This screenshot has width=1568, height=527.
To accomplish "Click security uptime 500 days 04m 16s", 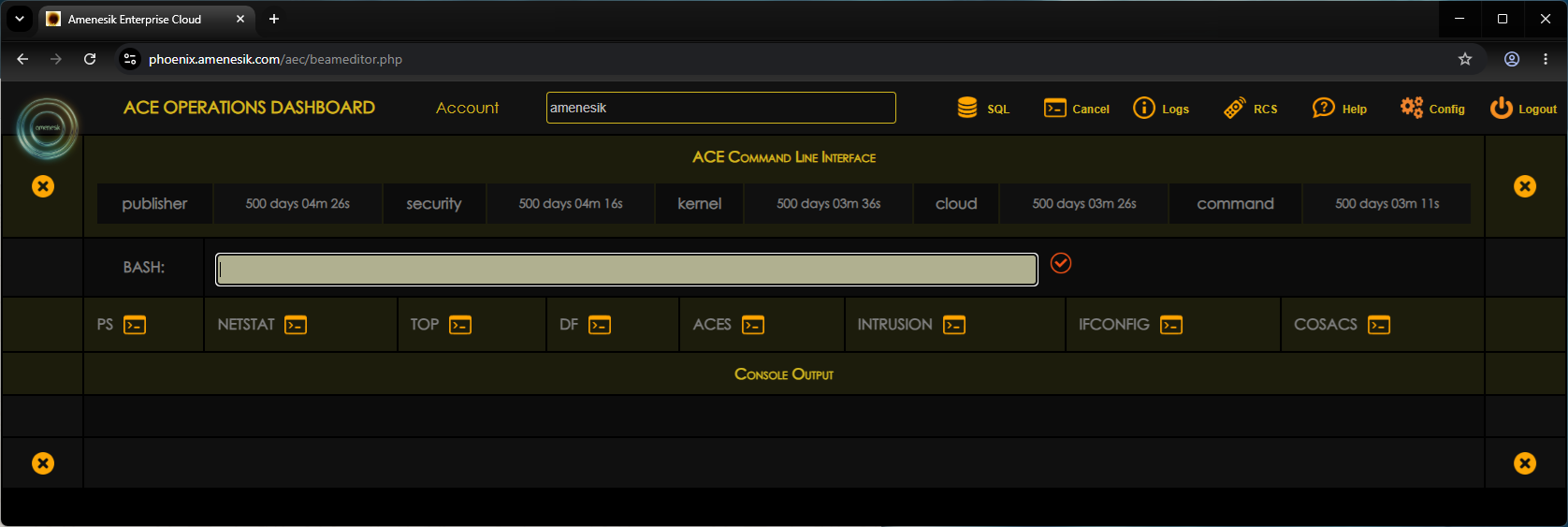I will coord(571,203).
